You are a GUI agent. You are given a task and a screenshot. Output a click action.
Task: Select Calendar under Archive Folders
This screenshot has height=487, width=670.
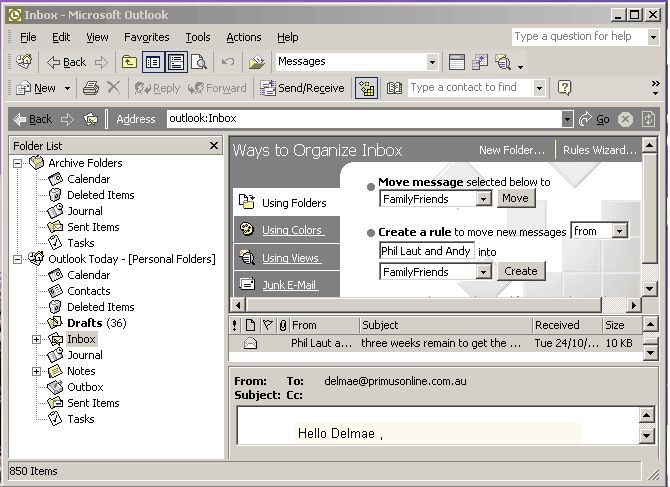point(79,179)
